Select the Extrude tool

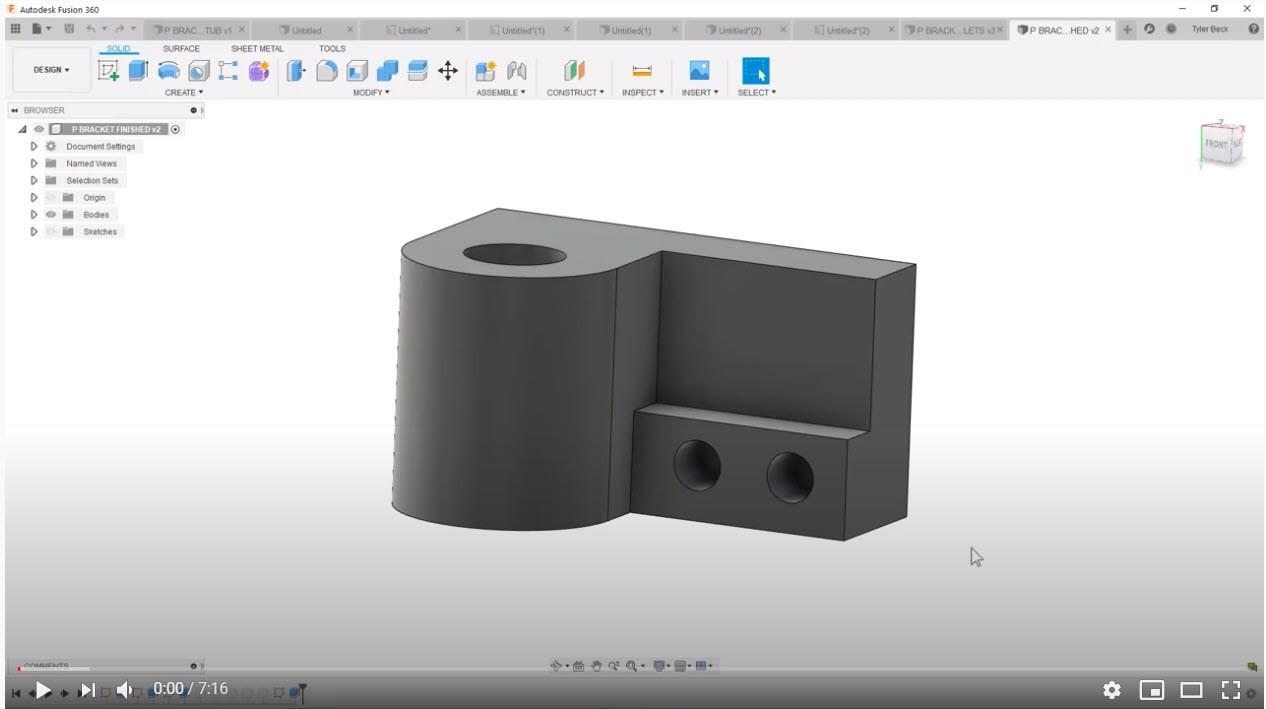(x=138, y=70)
